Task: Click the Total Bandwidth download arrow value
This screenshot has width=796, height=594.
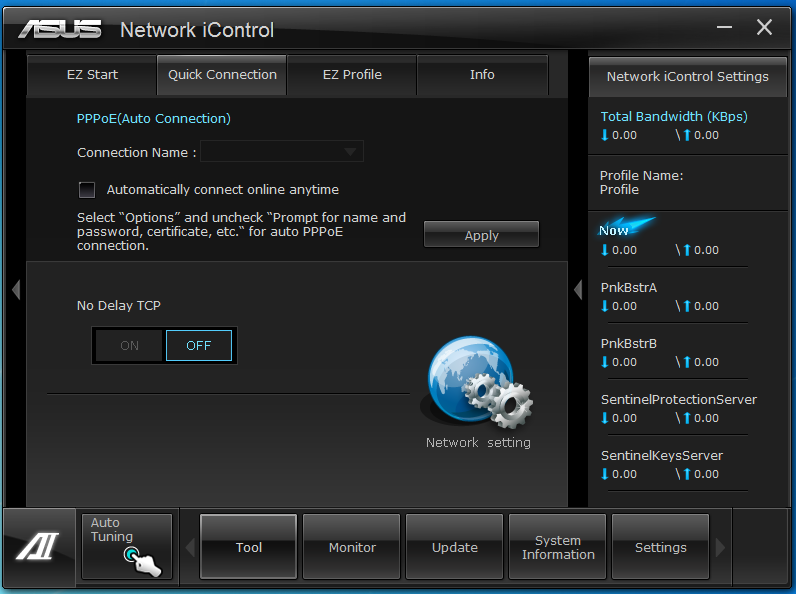Action: (618, 135)
